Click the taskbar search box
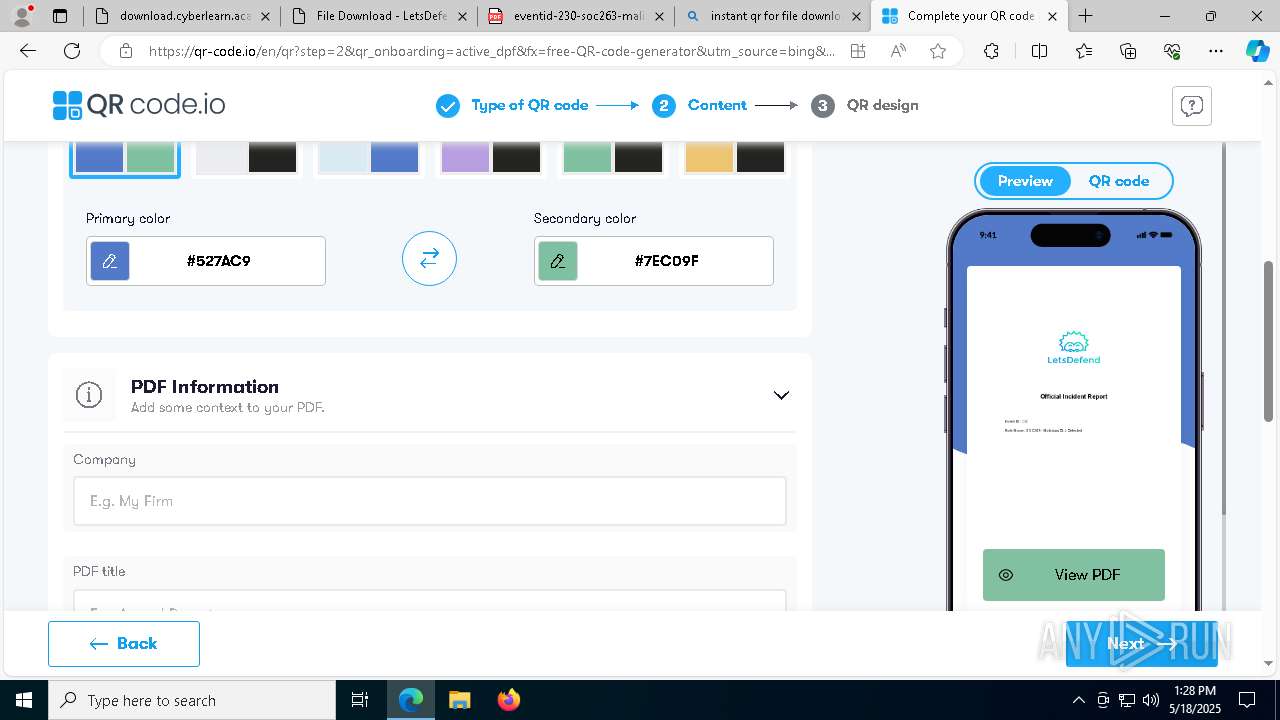Screen dimensions: 1280x720 tap(192, 700)
